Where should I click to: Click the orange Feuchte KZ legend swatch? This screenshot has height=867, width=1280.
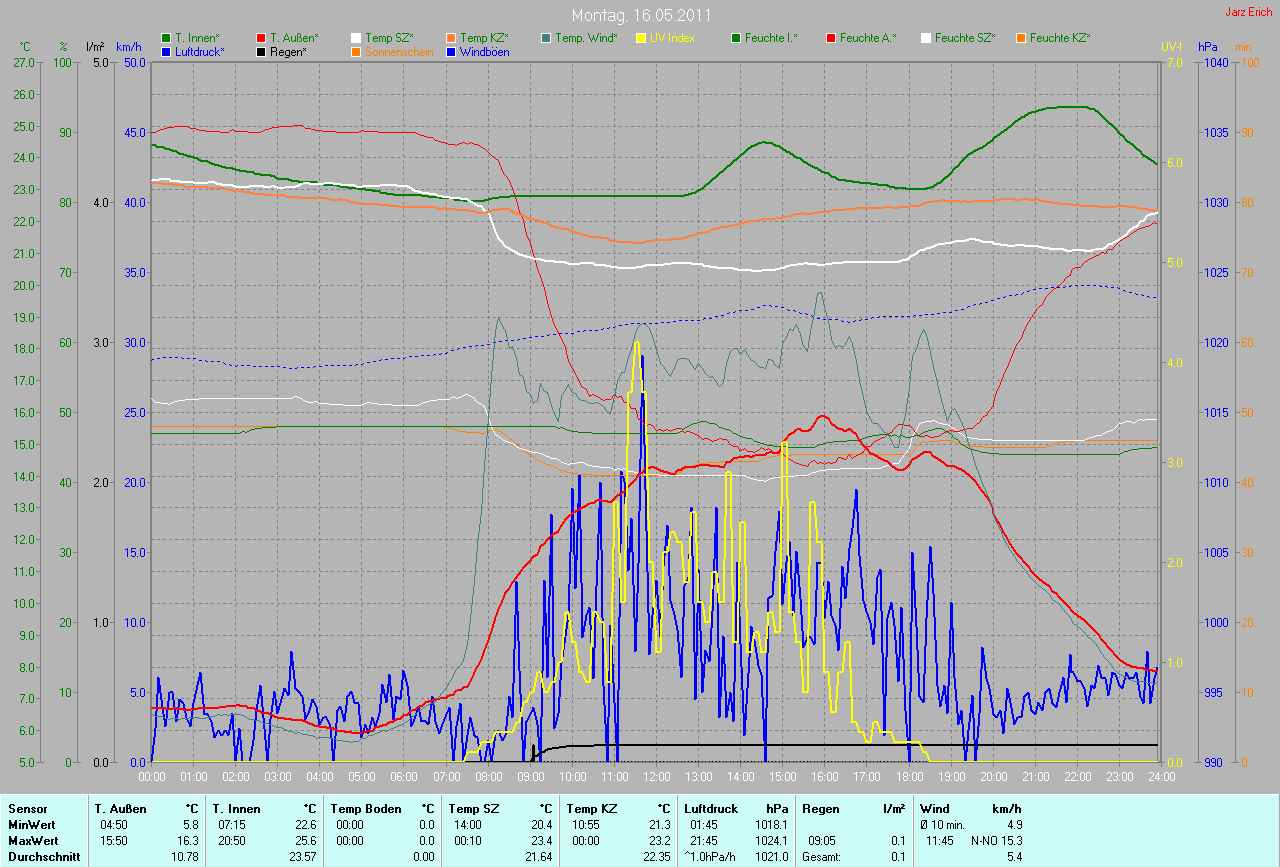coord(1021,38)
